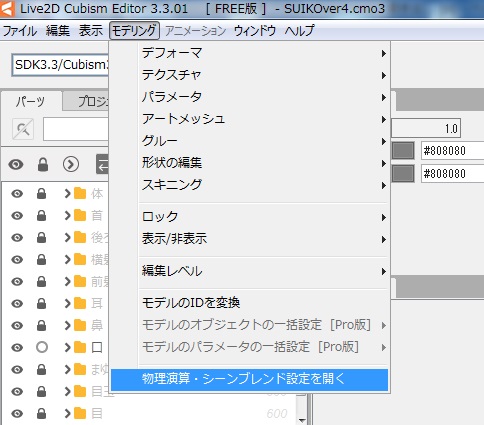Toggle visibility of 口 folder
The image size is (484, 425).
click(17, 348)
